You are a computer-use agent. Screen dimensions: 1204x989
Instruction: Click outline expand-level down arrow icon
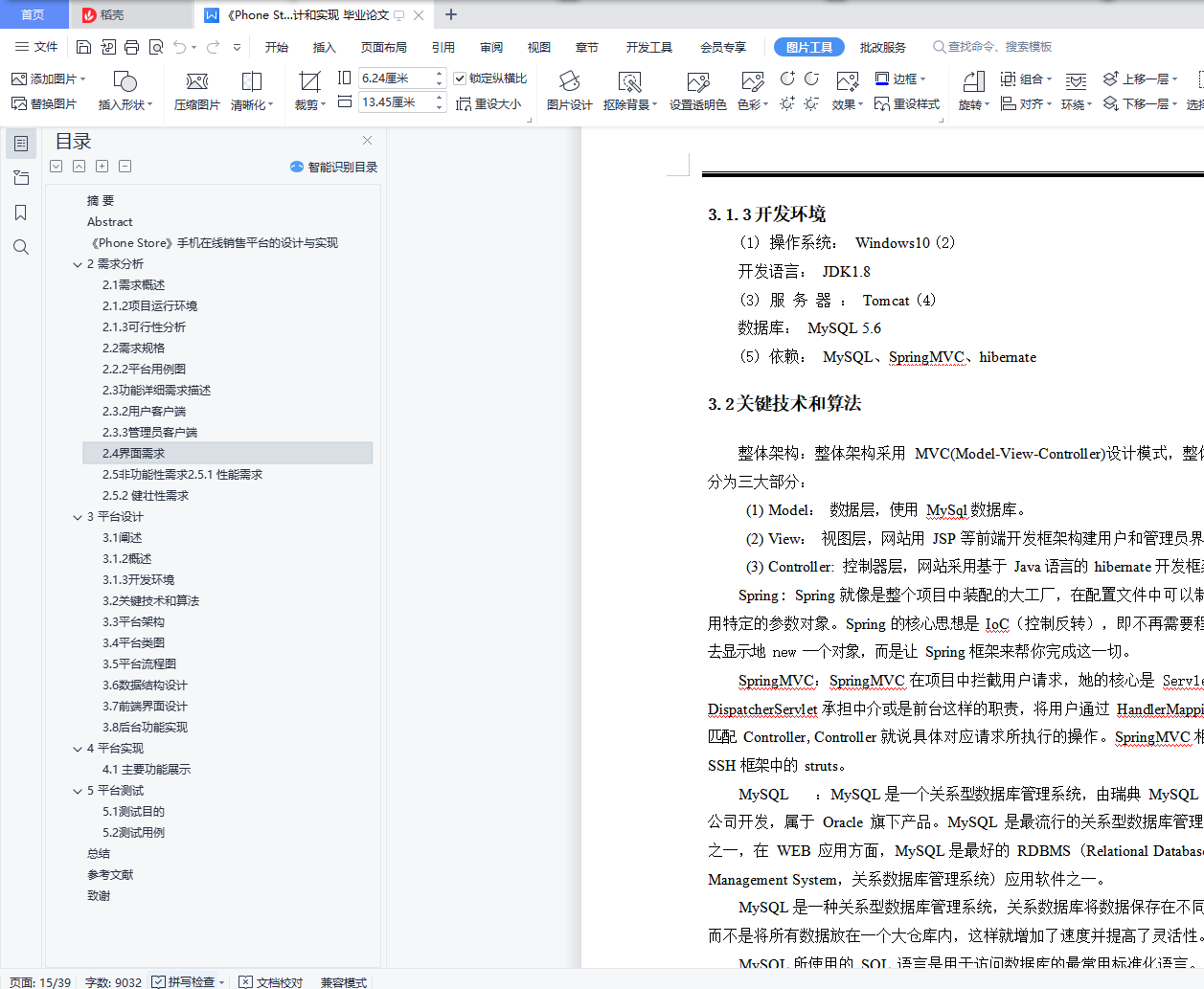point(57,167)
